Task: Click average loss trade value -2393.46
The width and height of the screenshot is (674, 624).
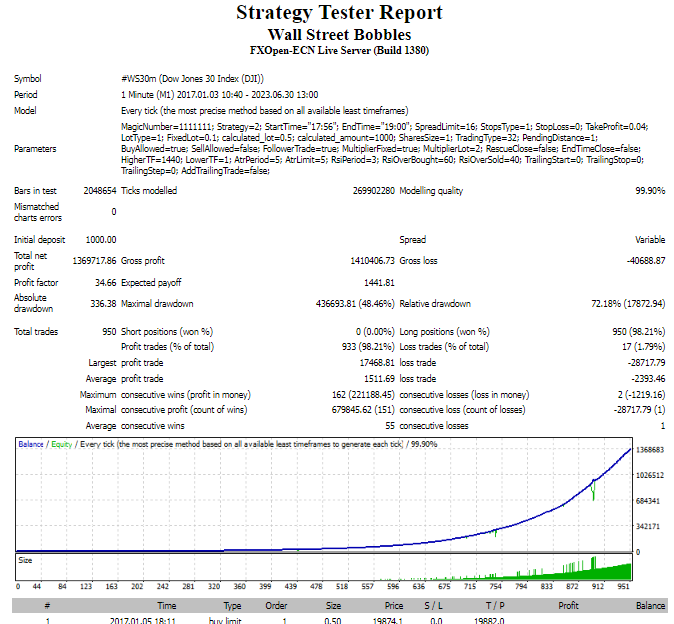Action: [648, 379]
